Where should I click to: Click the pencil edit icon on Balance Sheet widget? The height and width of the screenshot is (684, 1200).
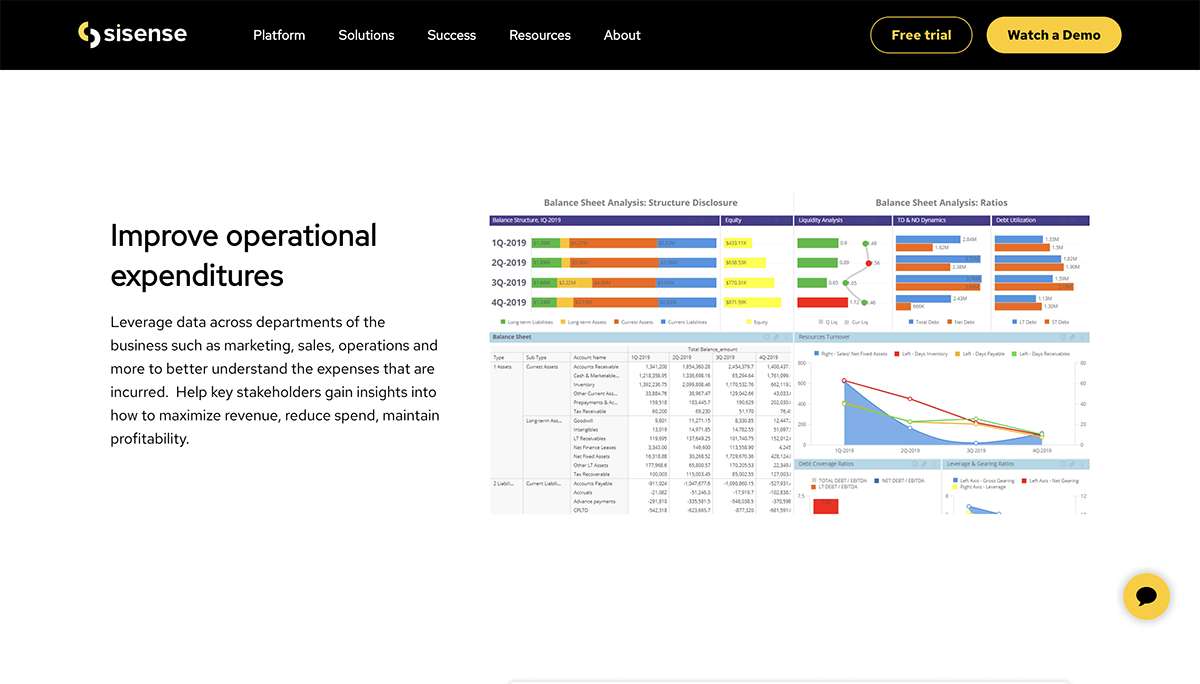776,337
